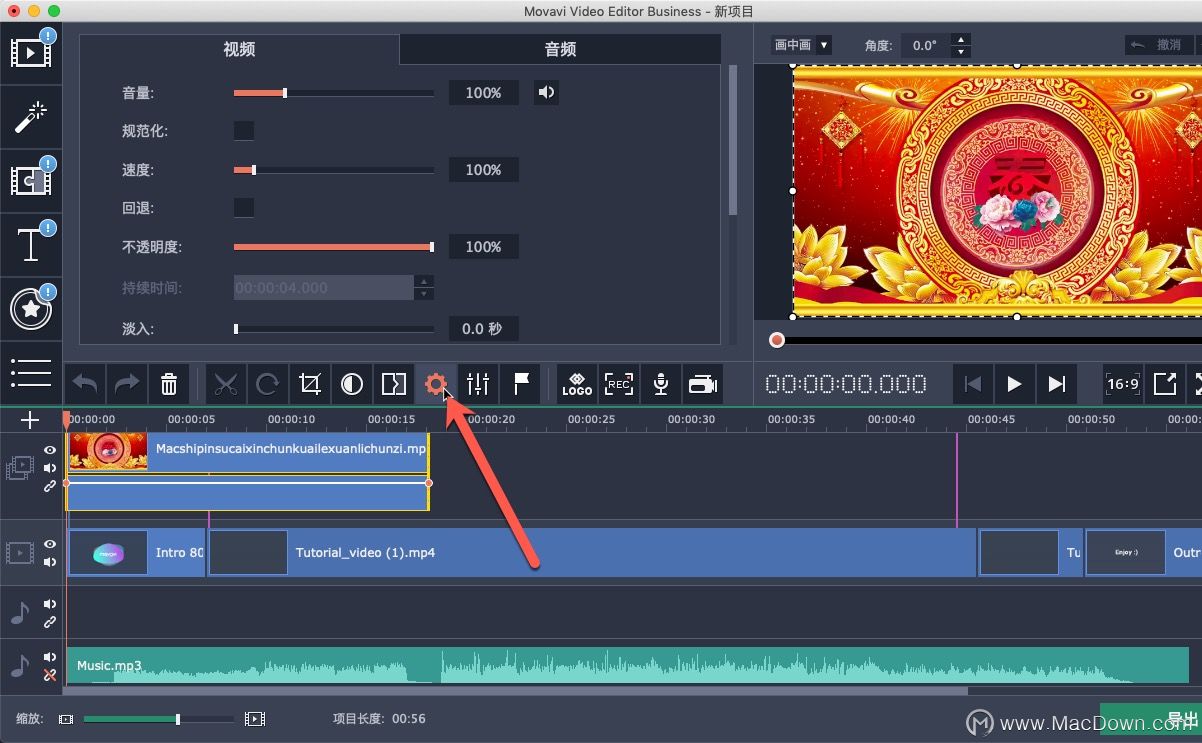Viewport: 1202px width, 743px height.
Task: Decrease 持续时间 with the down arrow
Action: (x=424, y=294)
